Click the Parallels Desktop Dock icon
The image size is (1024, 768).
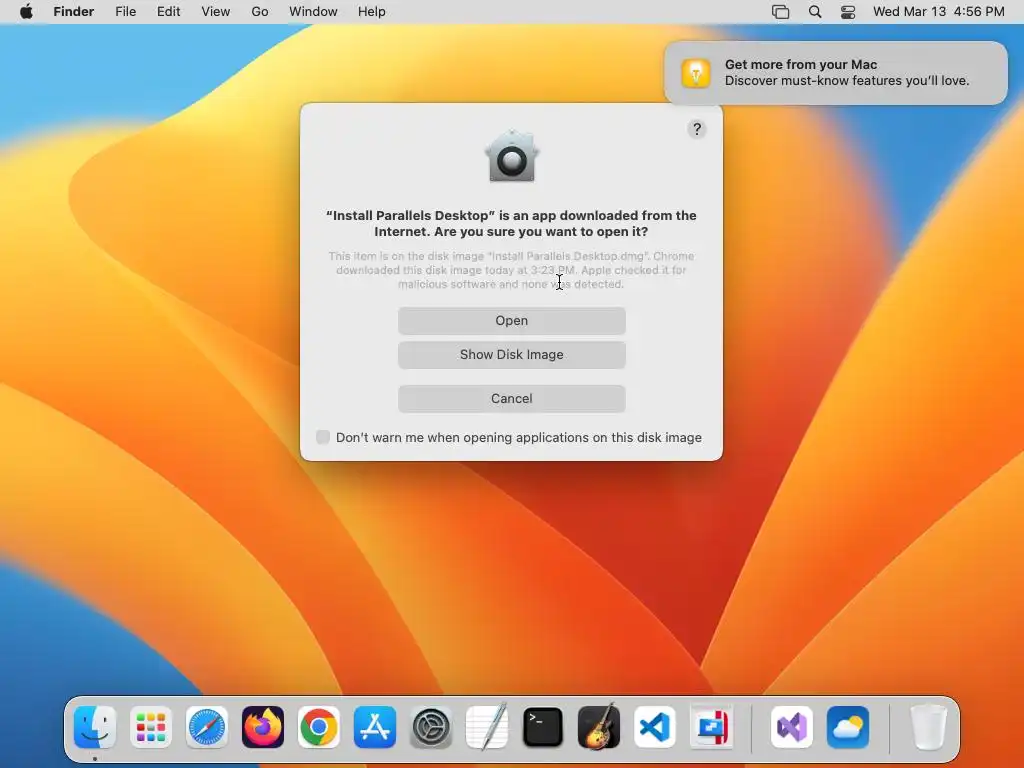tap(711, 727)
